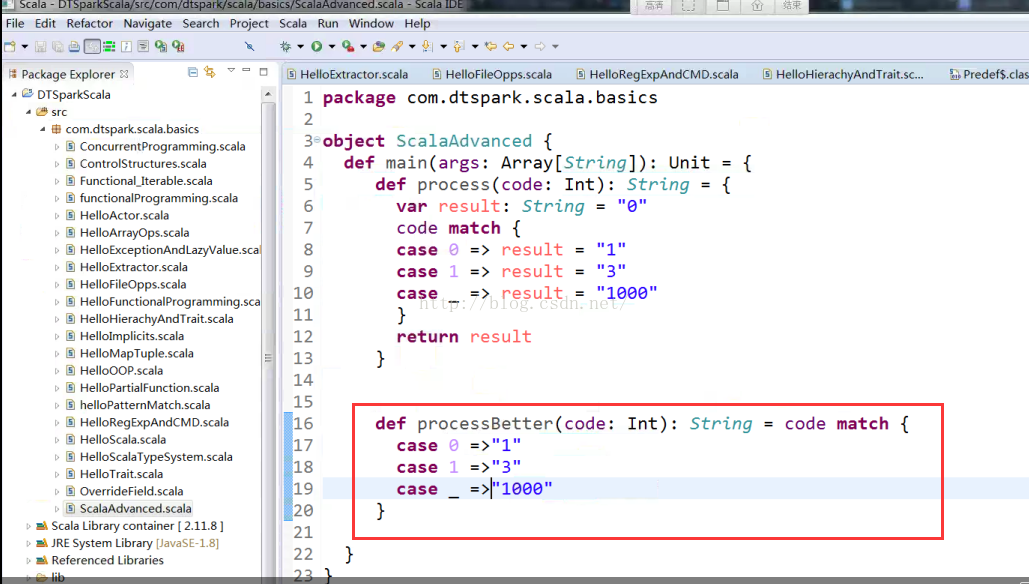Image resolution: width=1029 pixels, height=584 pixels.
Task: Expand the ConcurrentProgramming.scala tree arrow
Action: (57, 146)
